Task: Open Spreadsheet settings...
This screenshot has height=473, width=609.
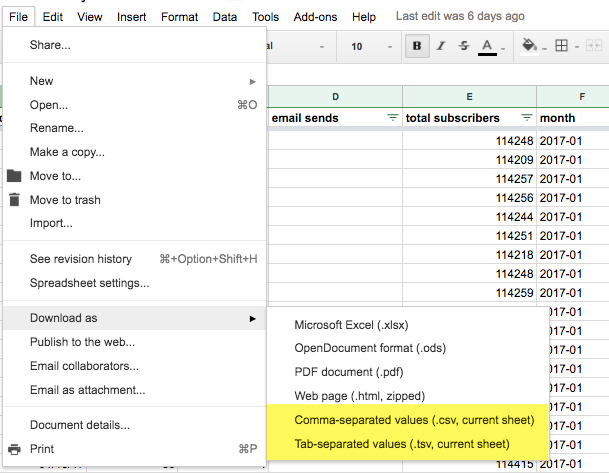Action: (134, 283)
